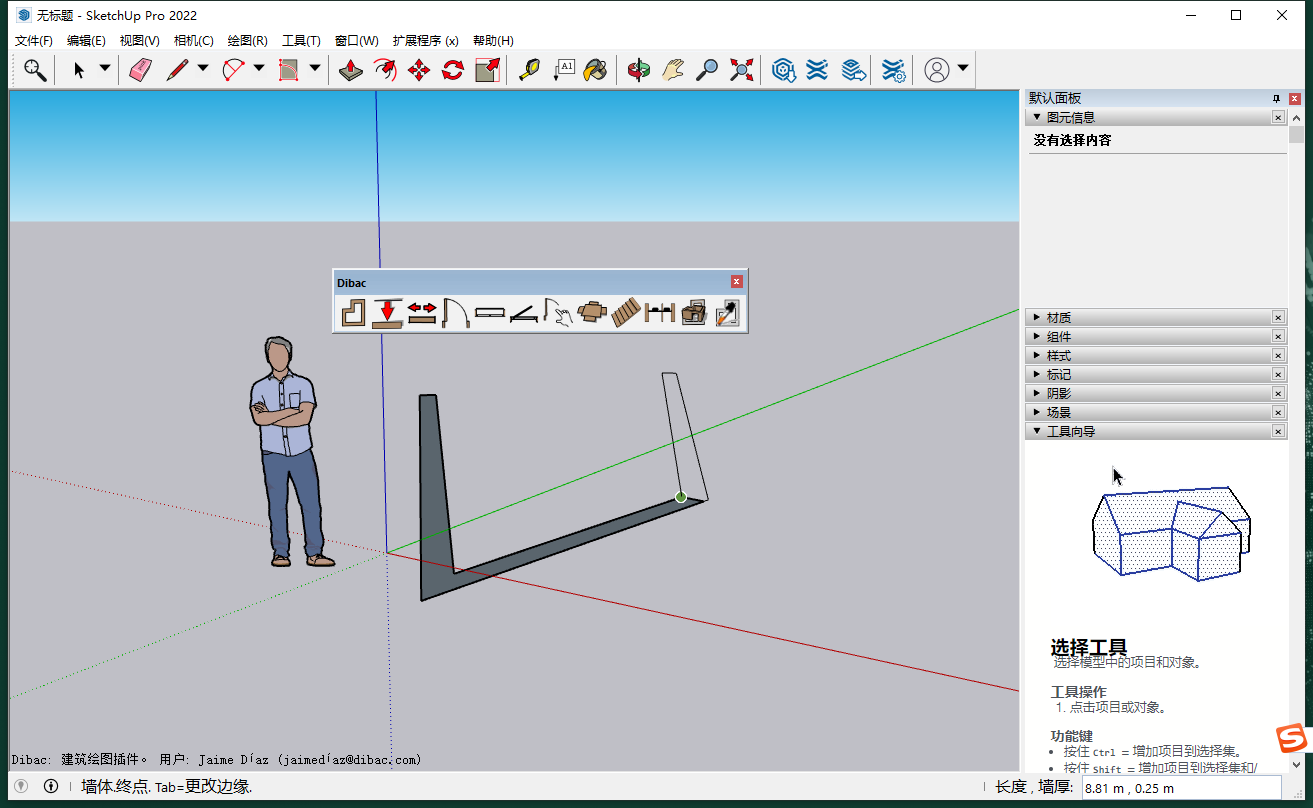Select the Dibac Wardrobe tool
Screen dimensions: 1313x808
point(524,314)
